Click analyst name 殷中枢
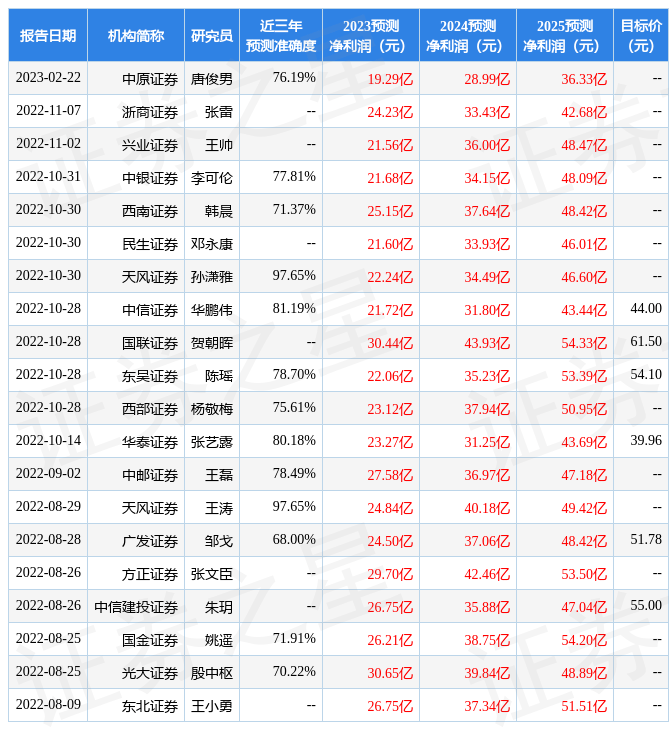 tap(211, 674)
